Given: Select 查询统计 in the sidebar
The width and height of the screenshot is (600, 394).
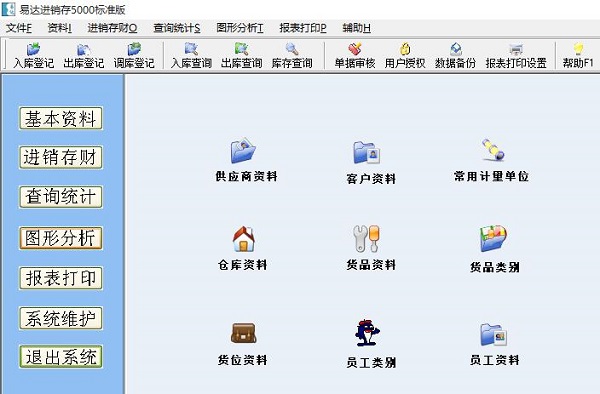Looking at the screenshot, I should click(x=61, y=197).
